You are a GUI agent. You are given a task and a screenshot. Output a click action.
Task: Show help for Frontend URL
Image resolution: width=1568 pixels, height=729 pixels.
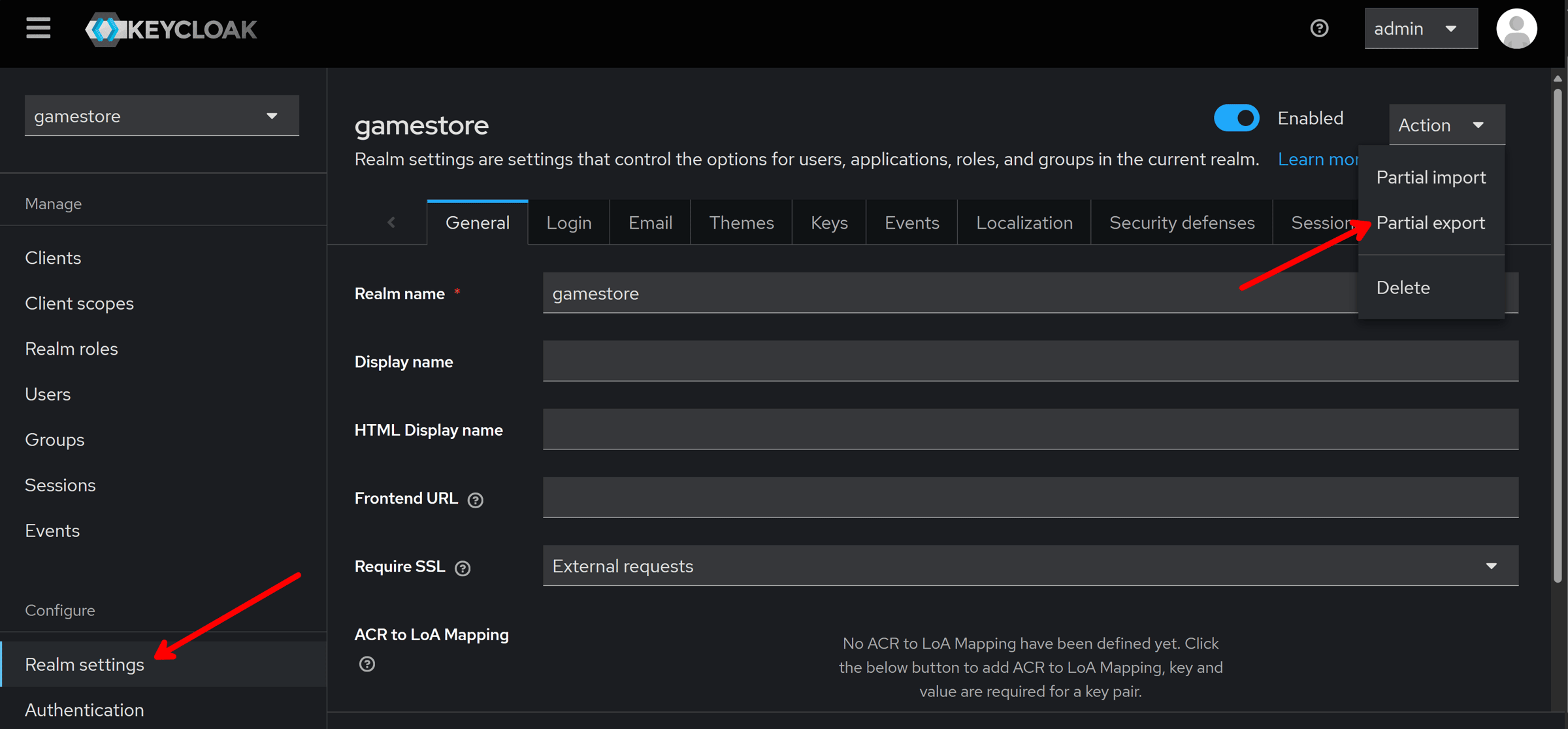[x=476, y=500]
